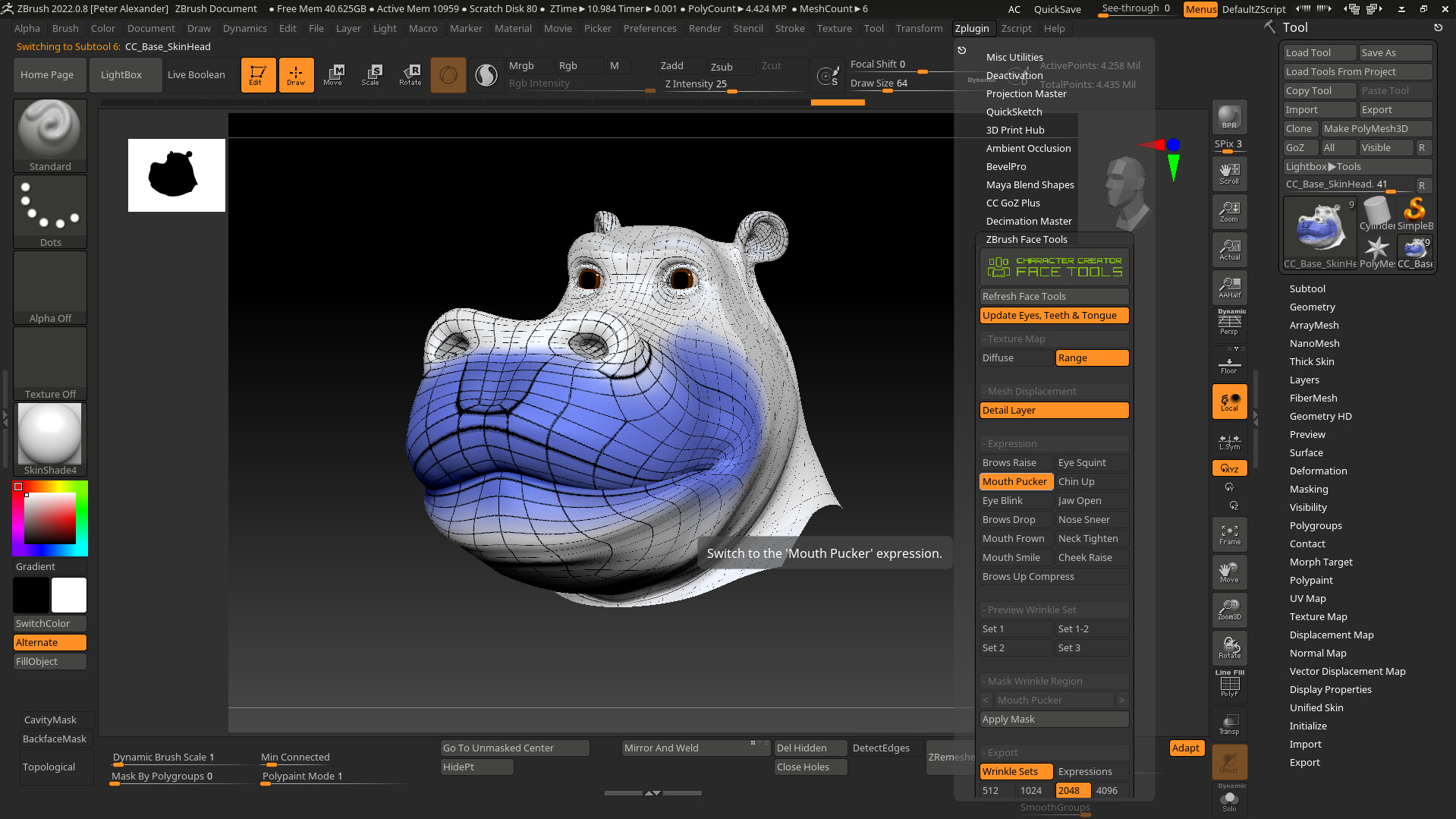
Task: Expand the Displacement Map section
Action: (x=1332, y=635)
